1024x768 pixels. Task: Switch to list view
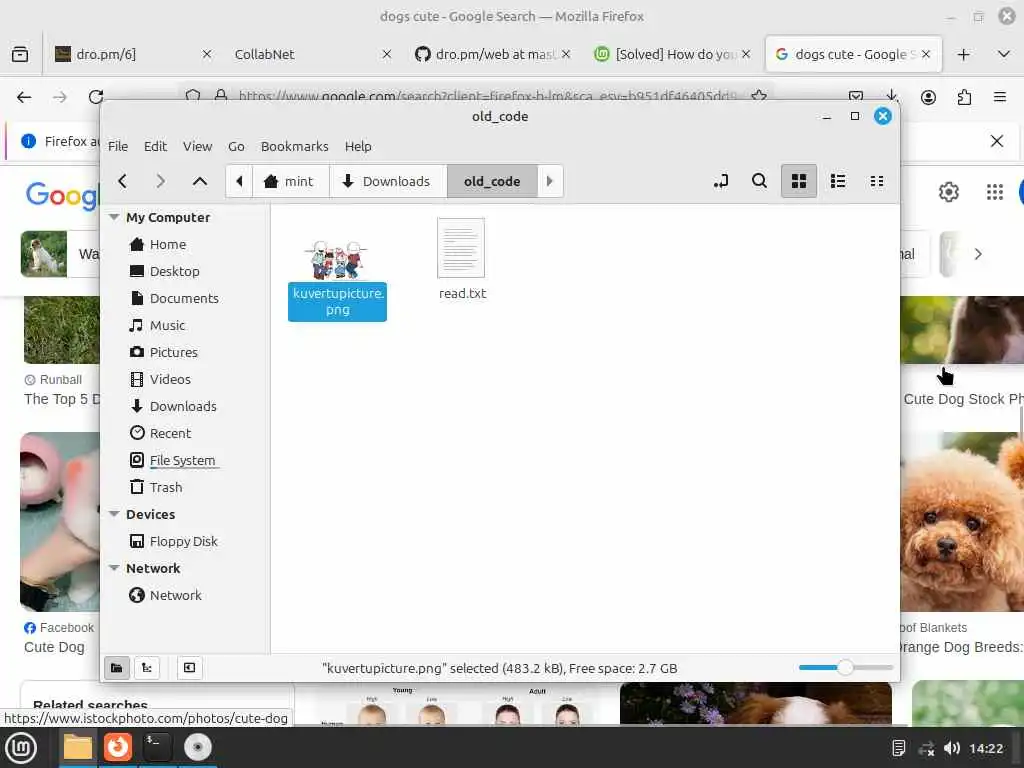[x=838, y=181]
